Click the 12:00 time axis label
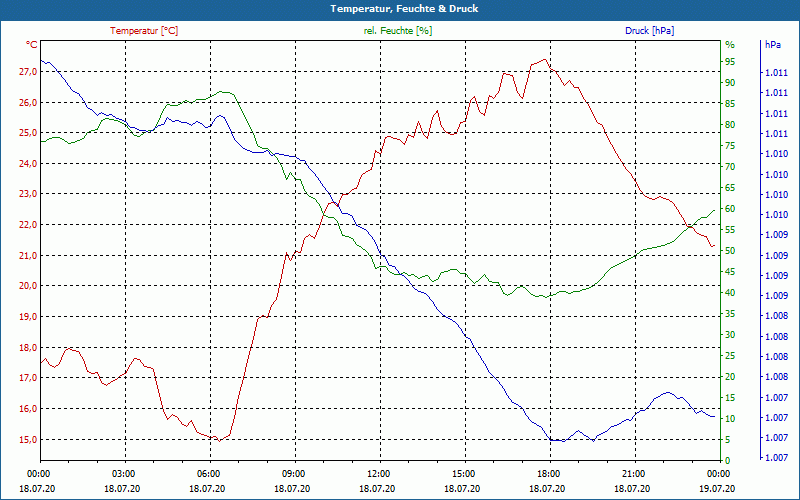Viewport: 800px width, 500px height. [378, 473]
